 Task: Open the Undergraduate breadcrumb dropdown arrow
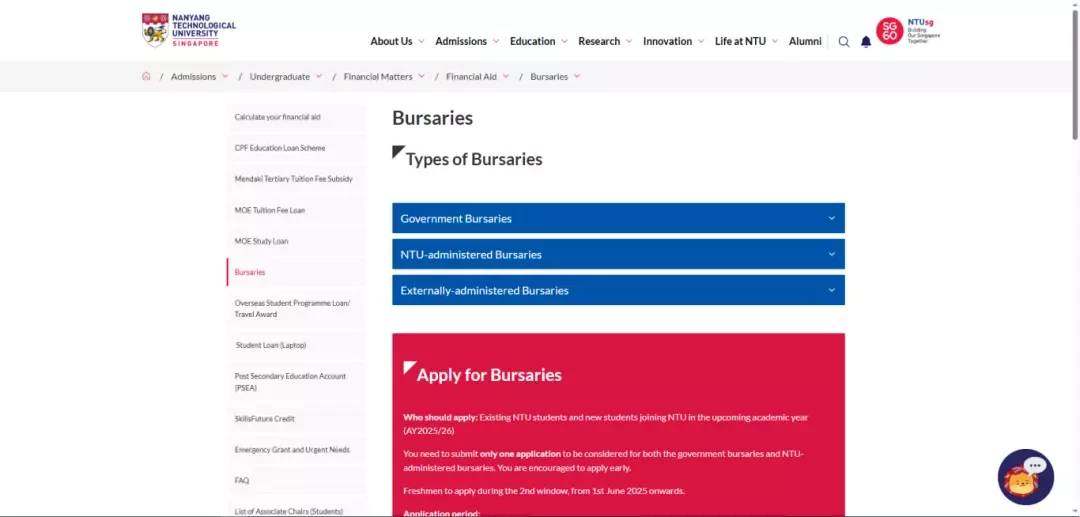(319, 76)
